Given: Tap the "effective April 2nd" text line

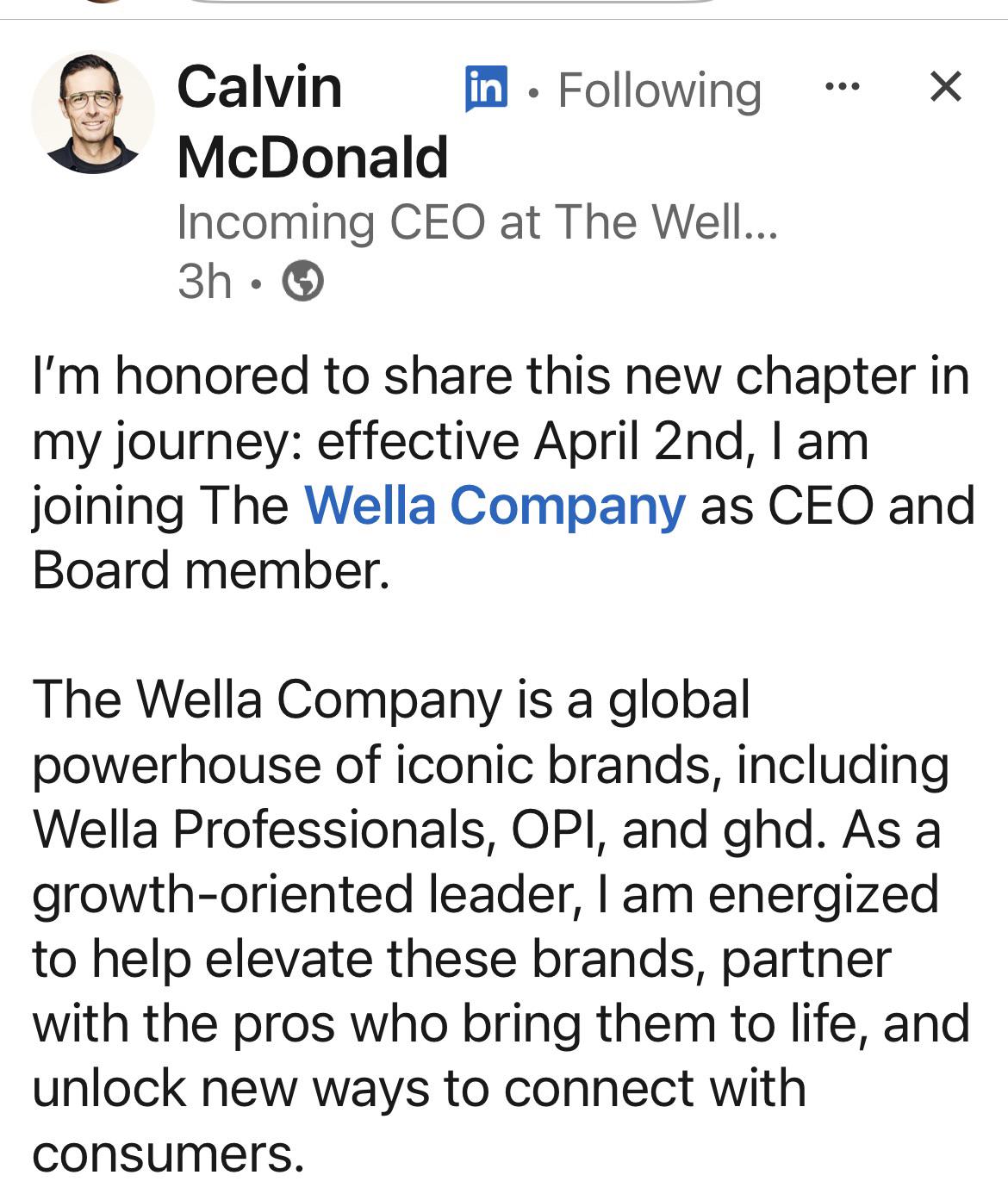Looking at the screenshot, I should coord(448,441).
